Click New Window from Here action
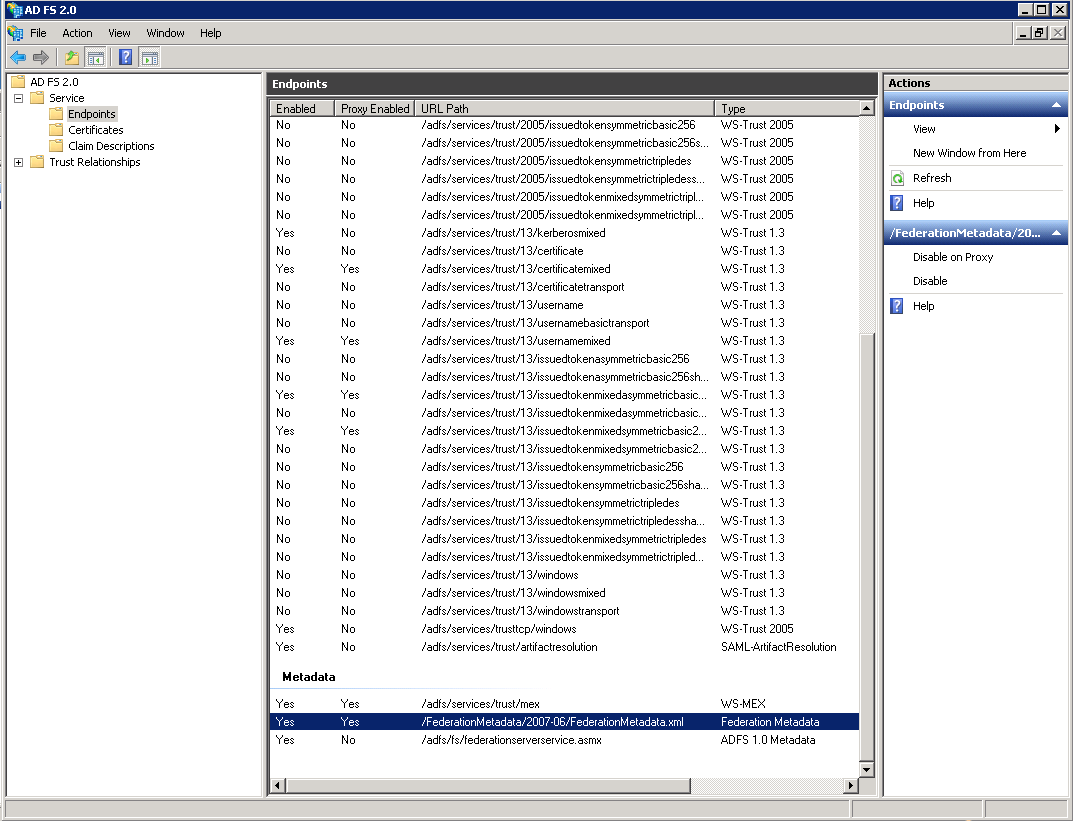This screenshot has width=1073, height=821. pos(969,153)
